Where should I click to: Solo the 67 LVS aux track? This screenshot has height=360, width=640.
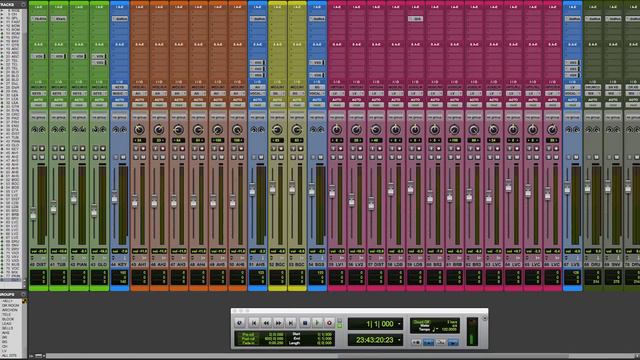[x=569, y=157]
